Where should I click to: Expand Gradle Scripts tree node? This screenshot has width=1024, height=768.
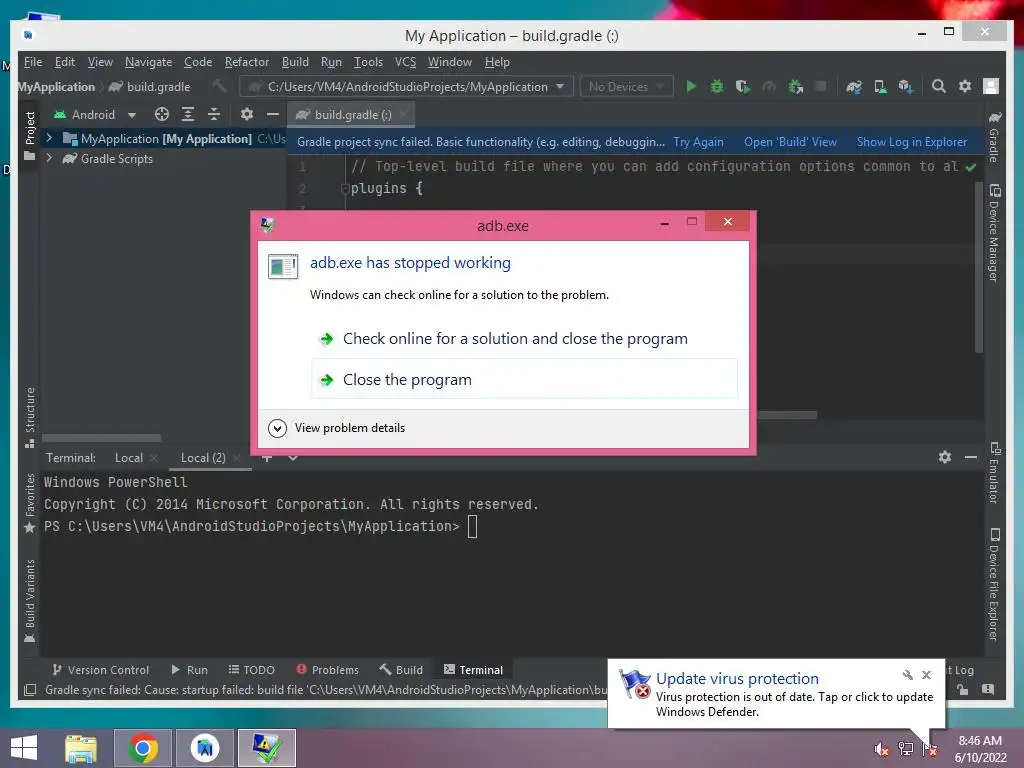coord(49,158)
